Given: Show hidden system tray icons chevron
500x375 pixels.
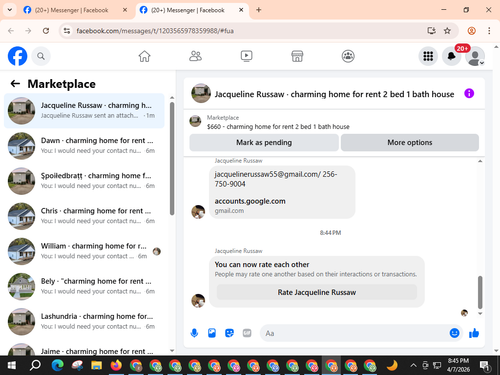Looking at the screenshot, I should (413, 366).
